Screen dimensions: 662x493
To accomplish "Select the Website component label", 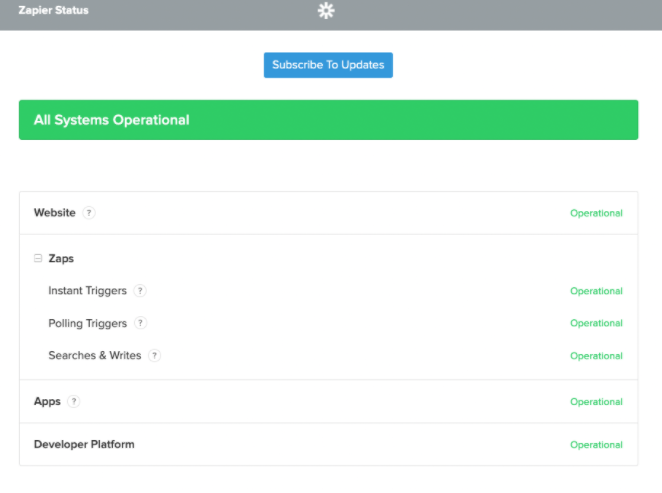I will pos(54,212).
